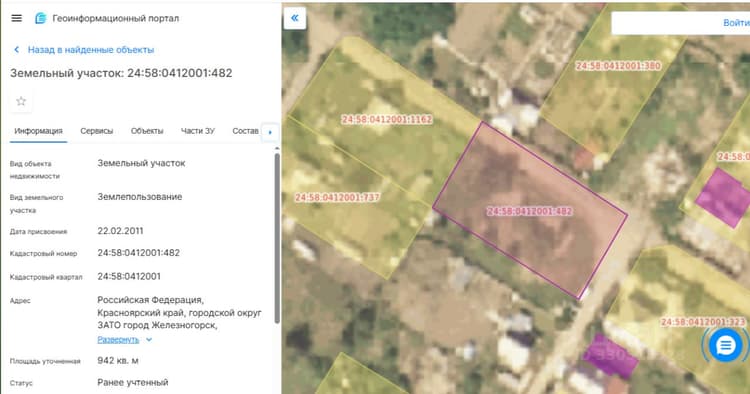This screenshot has height=394, width=750.
Task: Click the back arrow beside Назад
Action: click(x=17, y=50)
